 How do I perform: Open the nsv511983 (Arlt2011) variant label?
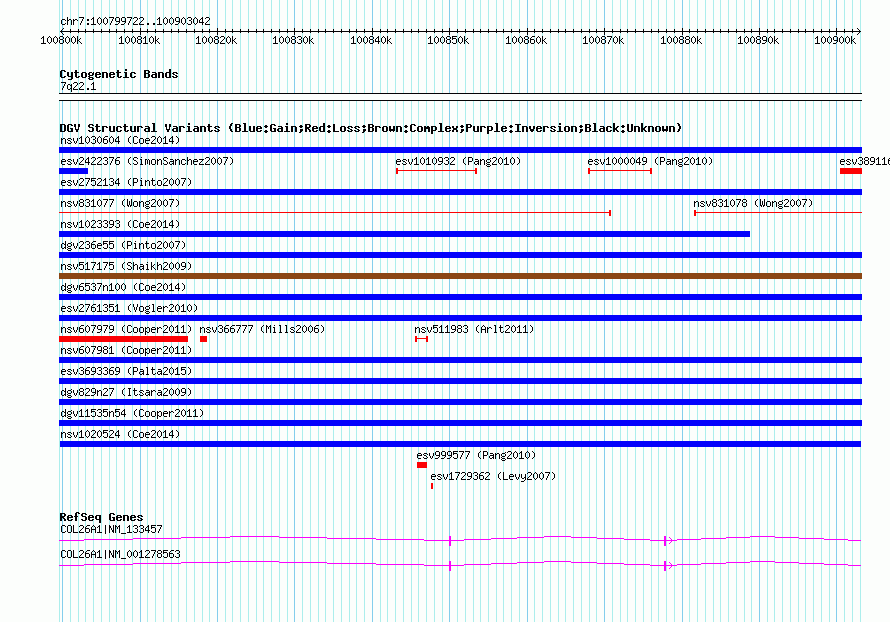point(474,329)
